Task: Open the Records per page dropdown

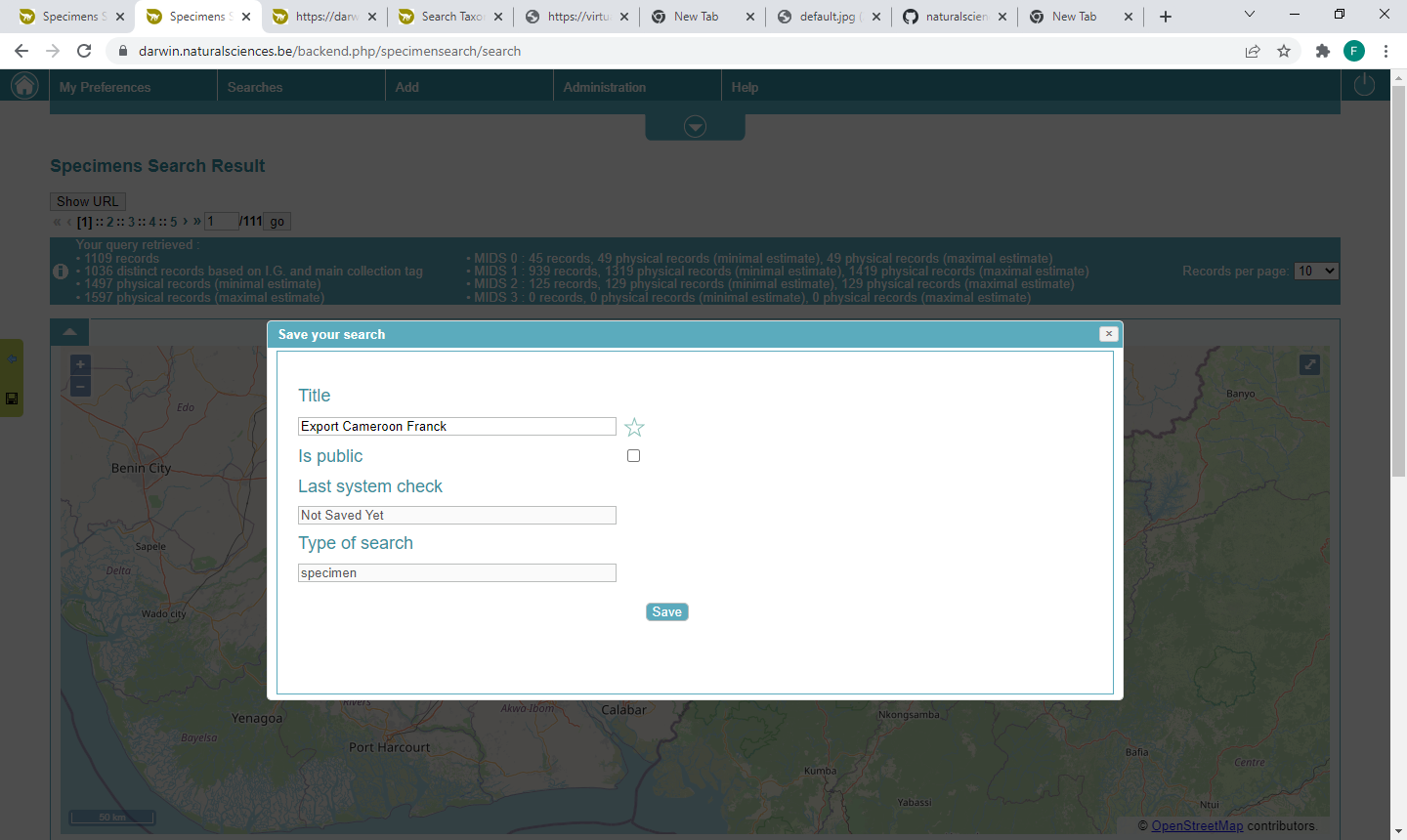Action: 1315,271
